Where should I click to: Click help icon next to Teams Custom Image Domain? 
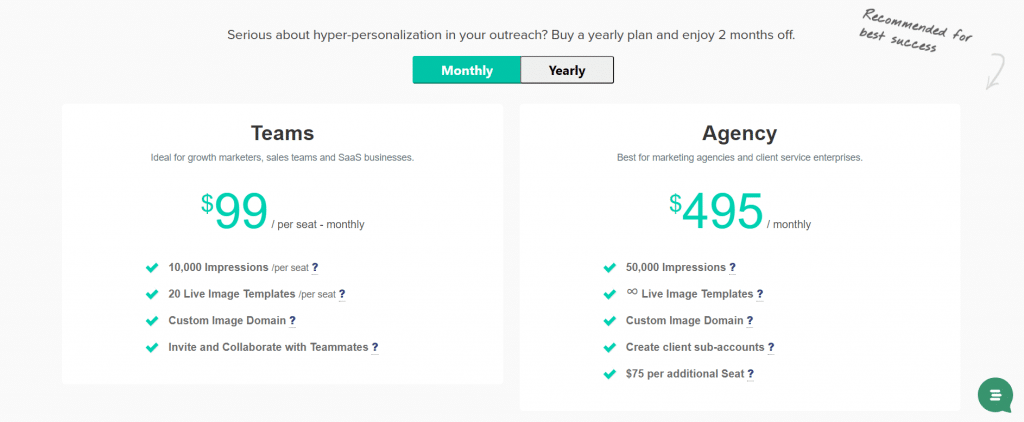tap(293, 321)
